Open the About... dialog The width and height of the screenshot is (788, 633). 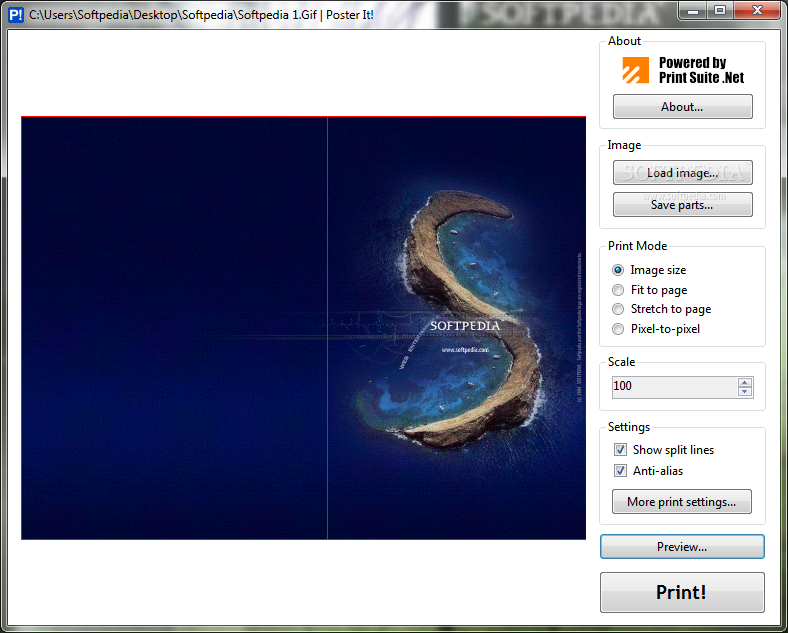pyautogui.click(x=682, y=107)
